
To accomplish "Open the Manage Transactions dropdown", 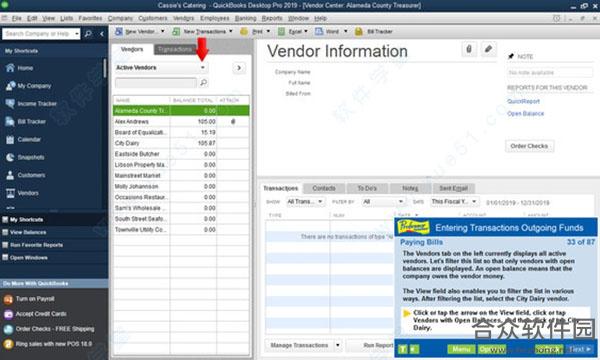I will tap(338, 345).
